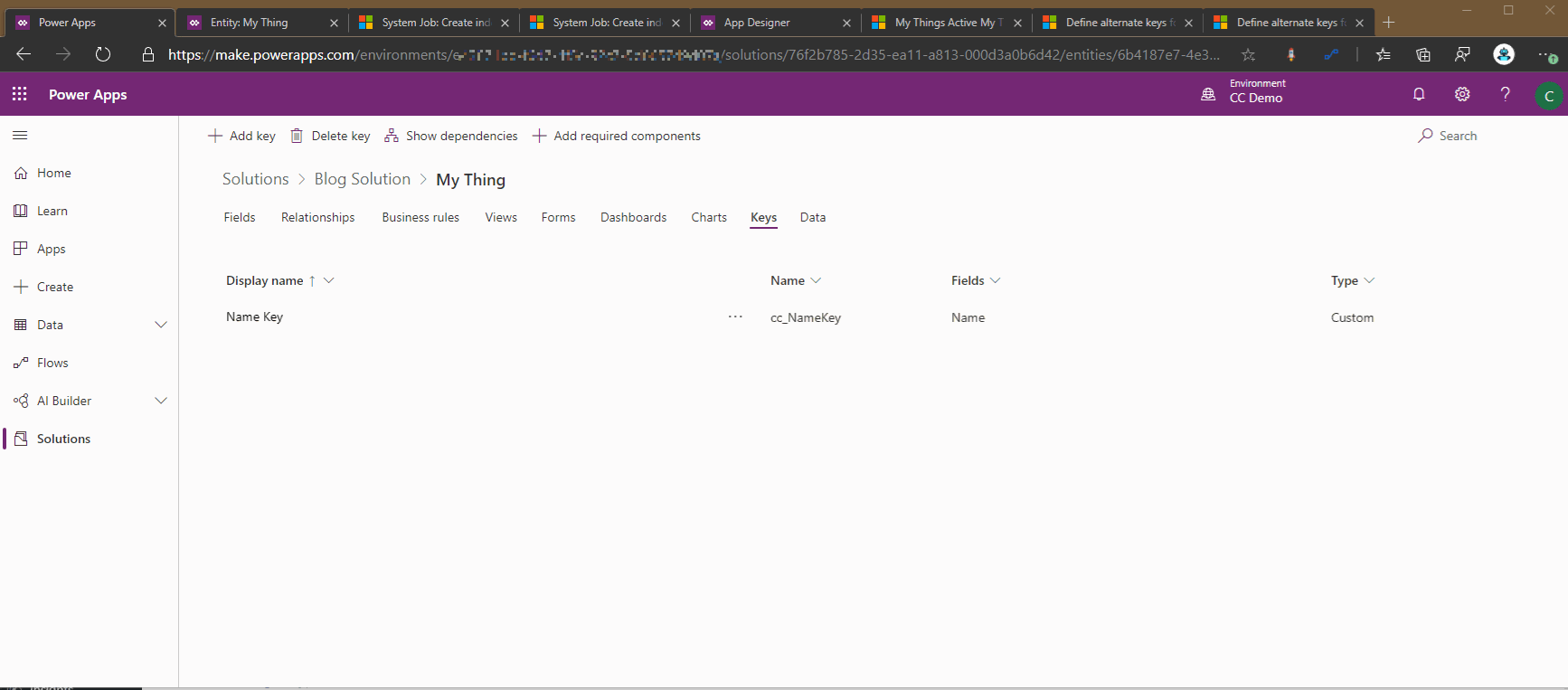This screenshot has height=690, width=1568.
Task: Open the browser favorites list icon
Action: coord(1383,55)
